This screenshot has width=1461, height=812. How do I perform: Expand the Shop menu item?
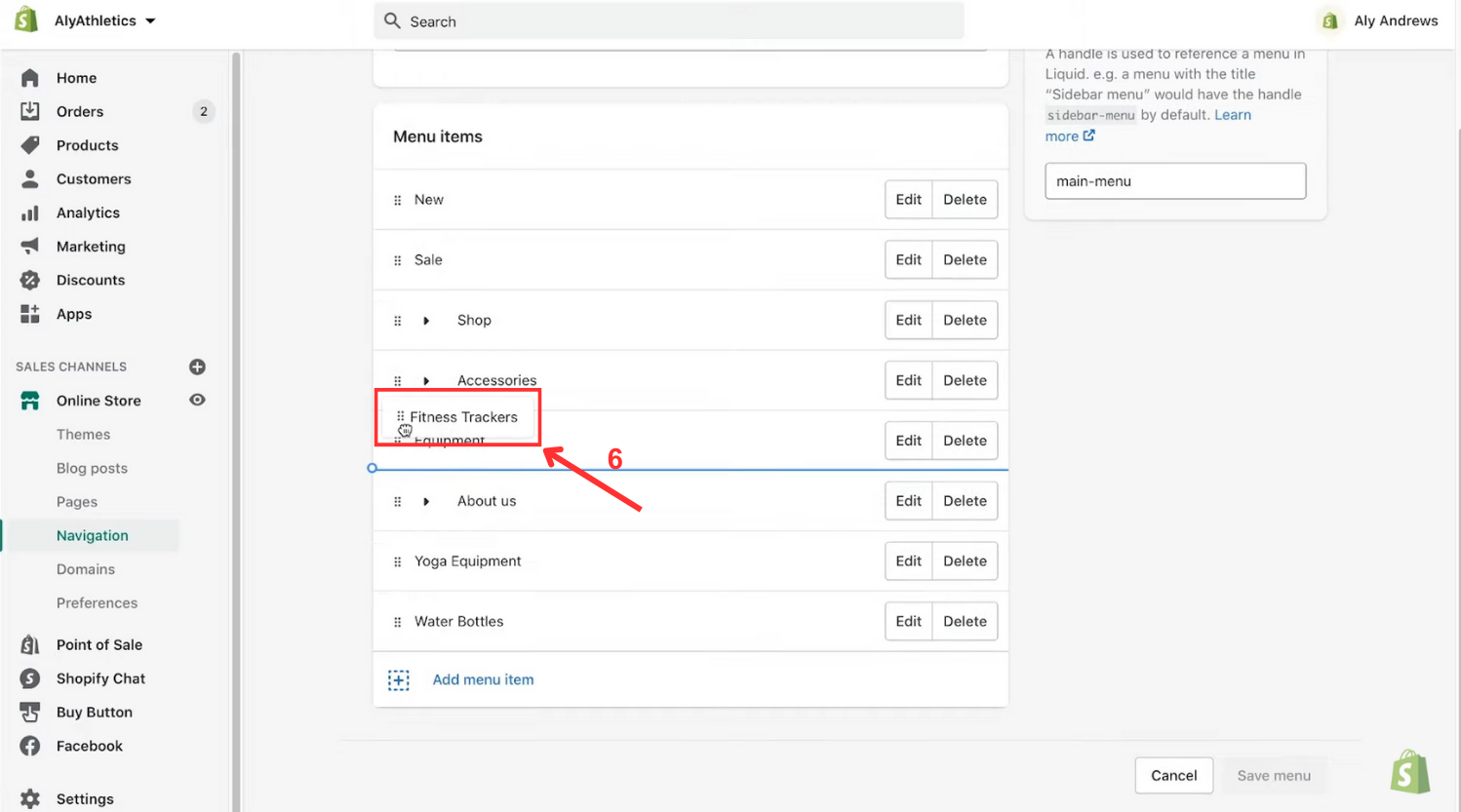click(426, 321)
